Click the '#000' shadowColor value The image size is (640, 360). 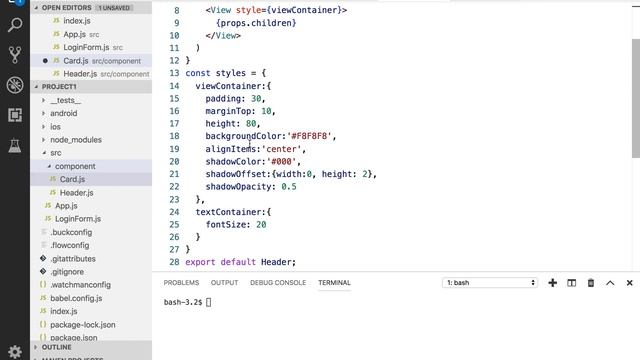281,162
